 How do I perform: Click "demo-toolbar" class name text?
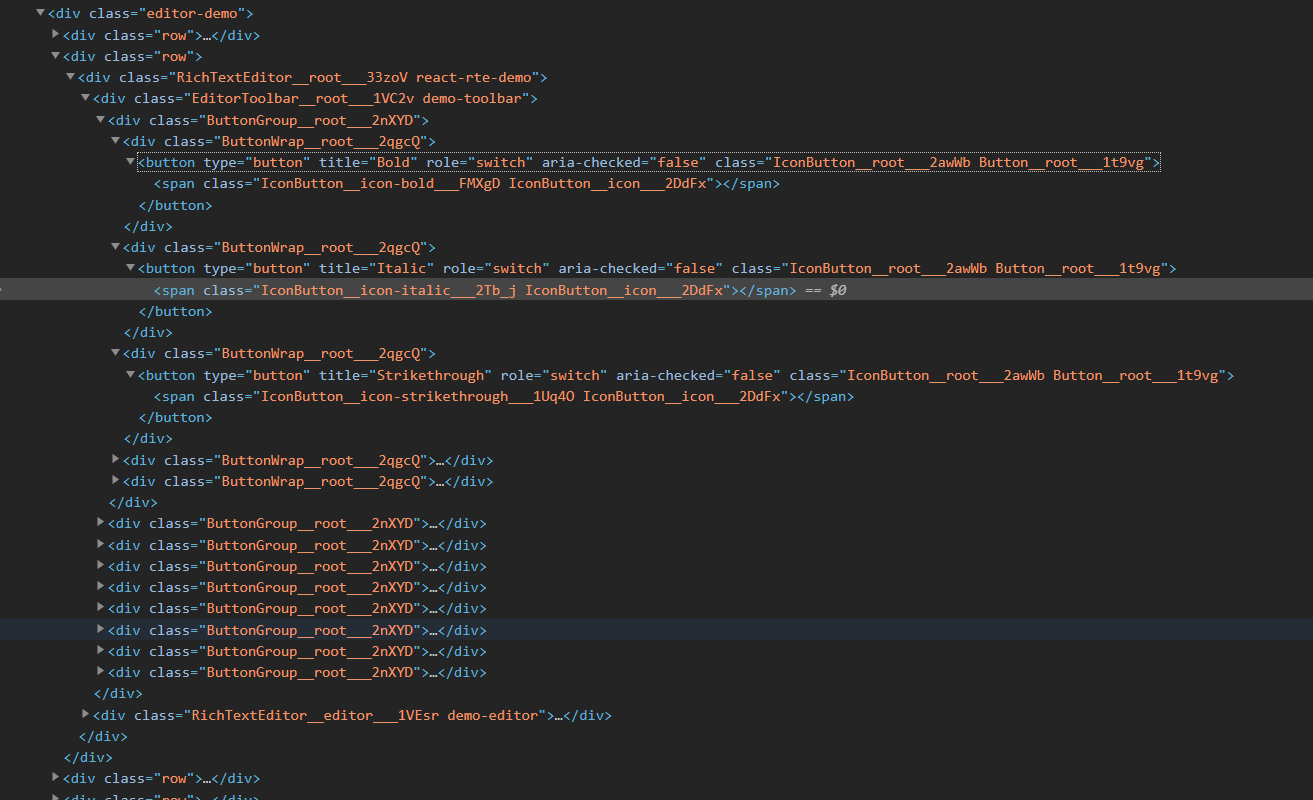[x=473, y=98]
